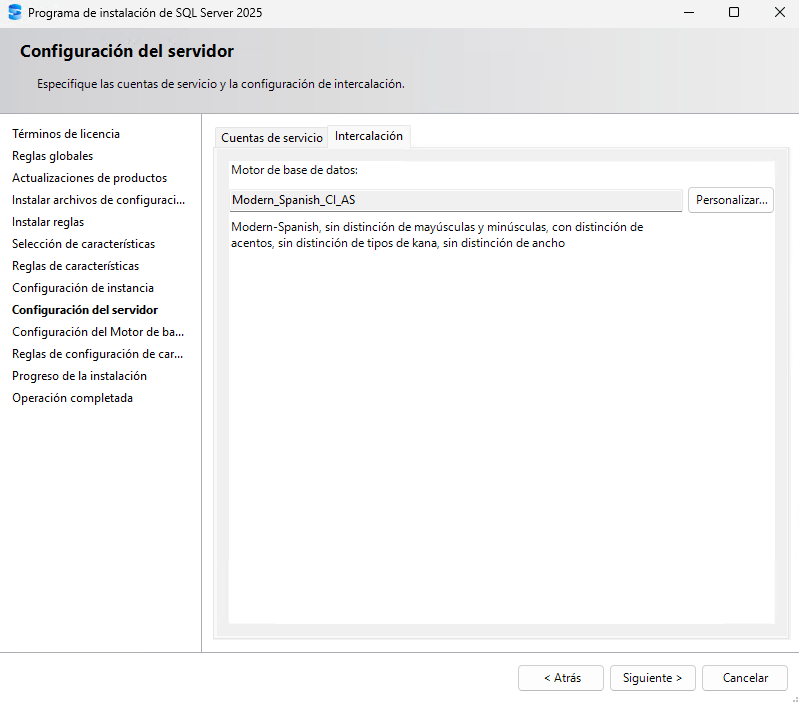Viewport: 799px width, 703px height.
Task: Select Reglas de características step
Action: pyautogui.click(x=75, y=266)
